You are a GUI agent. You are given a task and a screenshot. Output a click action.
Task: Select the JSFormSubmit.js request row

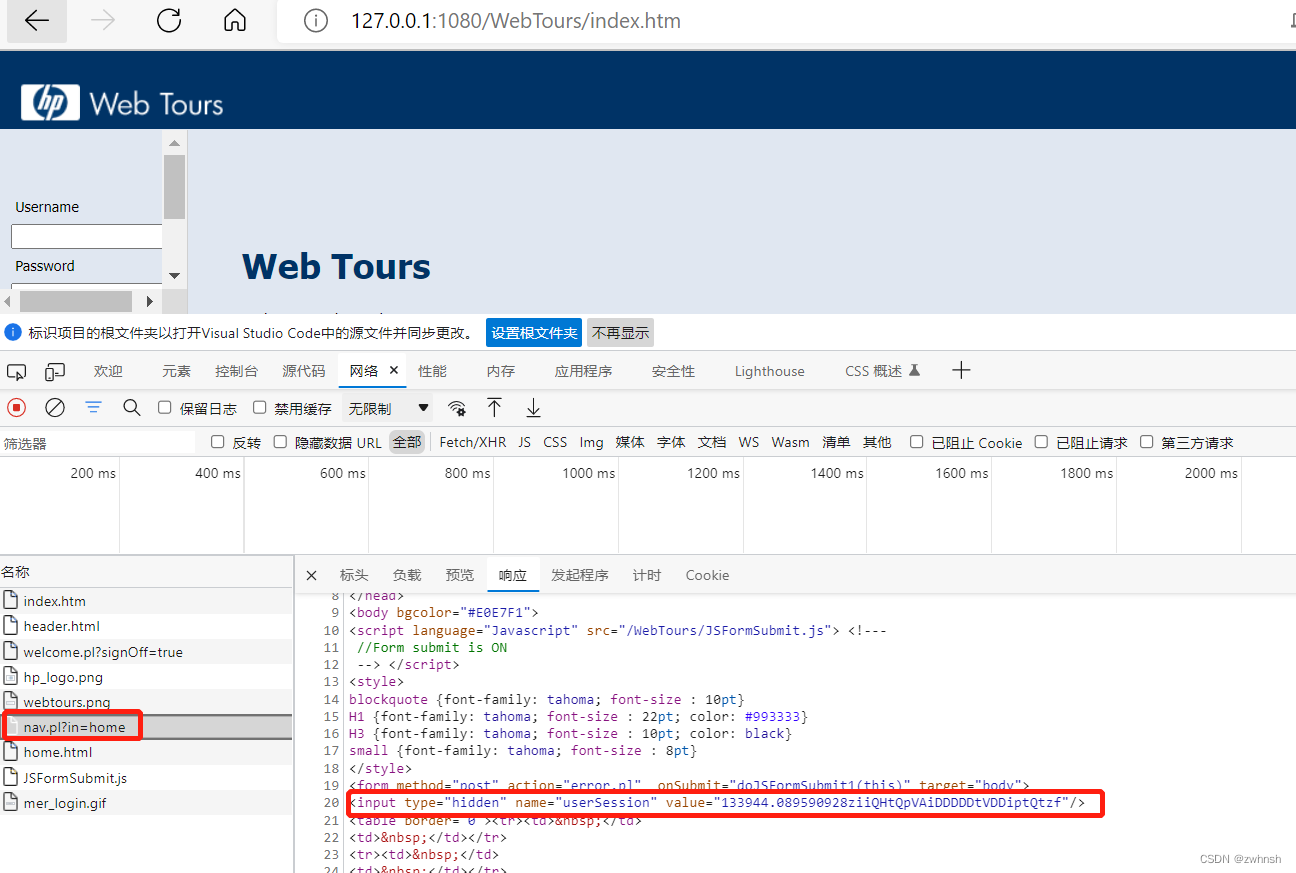147,777
